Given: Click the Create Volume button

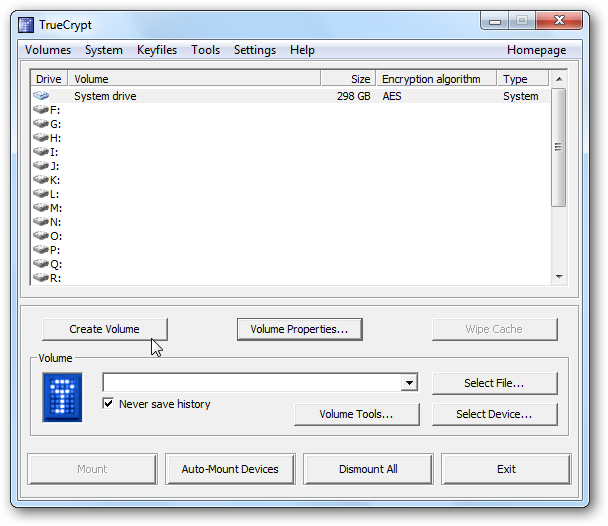Looking at the screenshot, I should 105,329.
